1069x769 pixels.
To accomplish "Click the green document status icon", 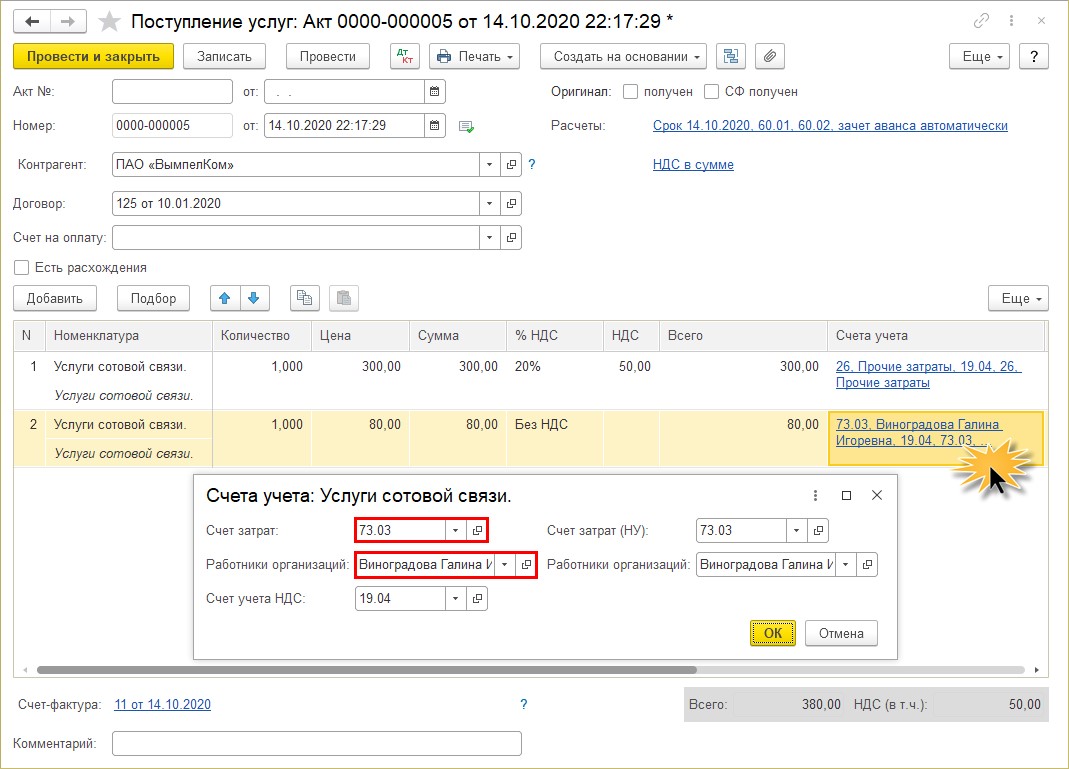I will pyautogui.click(x=466, y=126).
